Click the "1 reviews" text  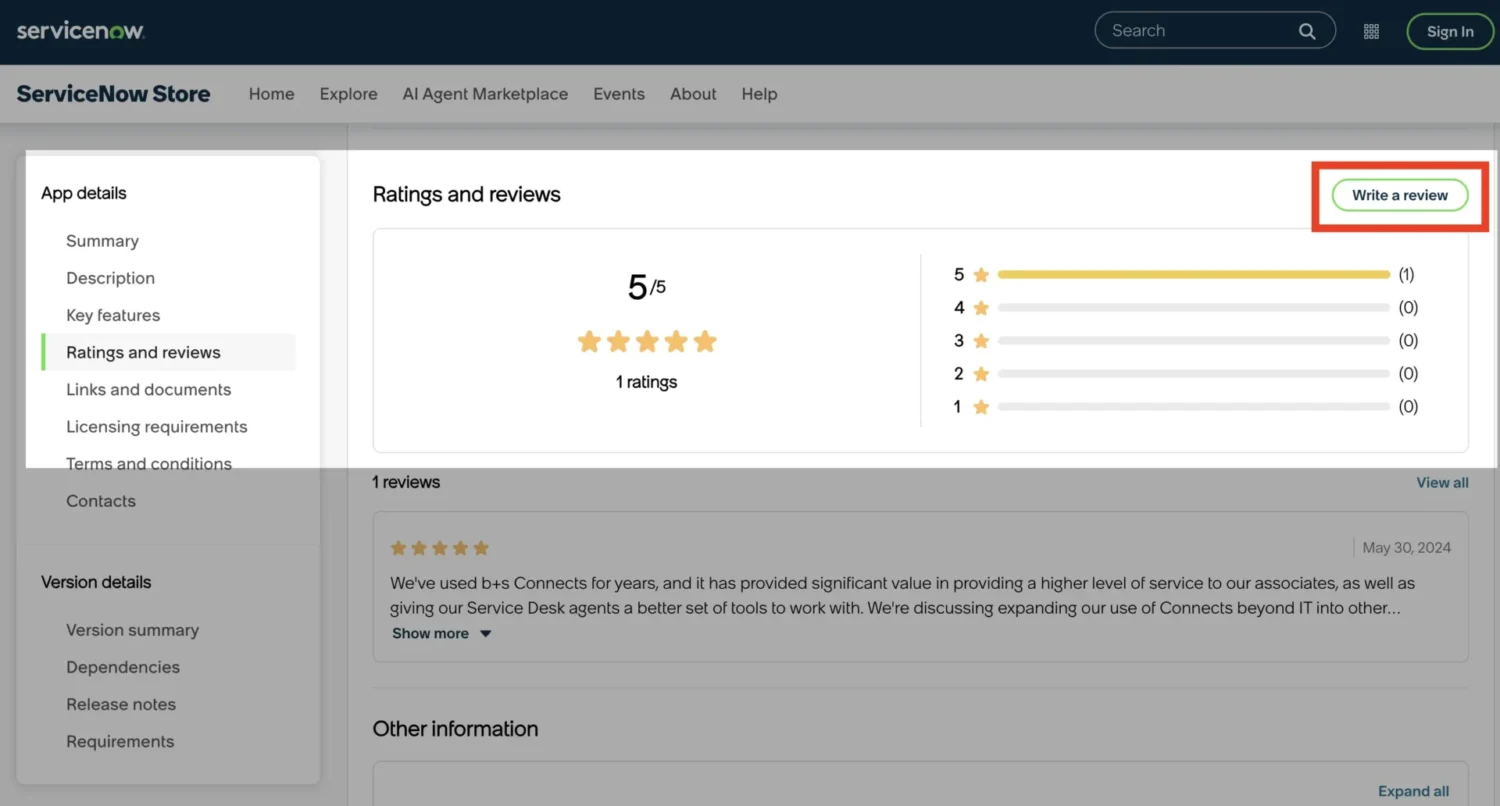click(406, 482)
